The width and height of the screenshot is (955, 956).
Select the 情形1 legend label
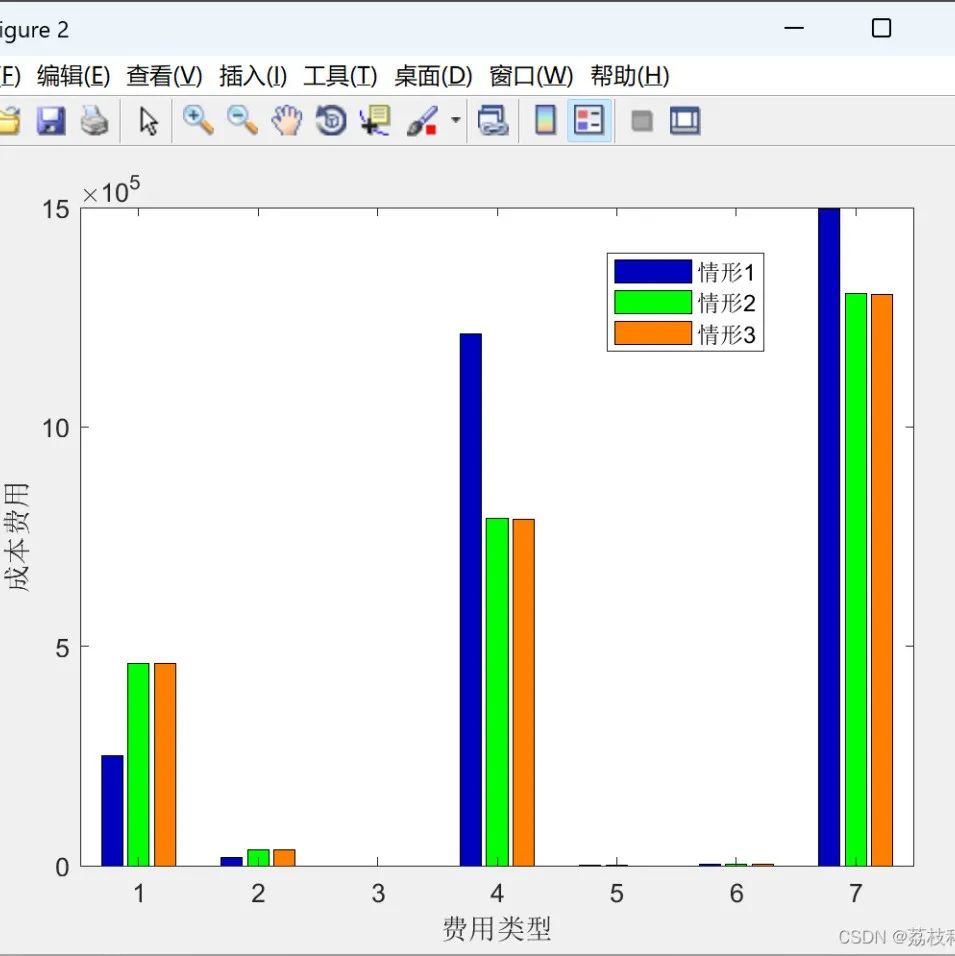pyautogui.click(x=726, y=272)
